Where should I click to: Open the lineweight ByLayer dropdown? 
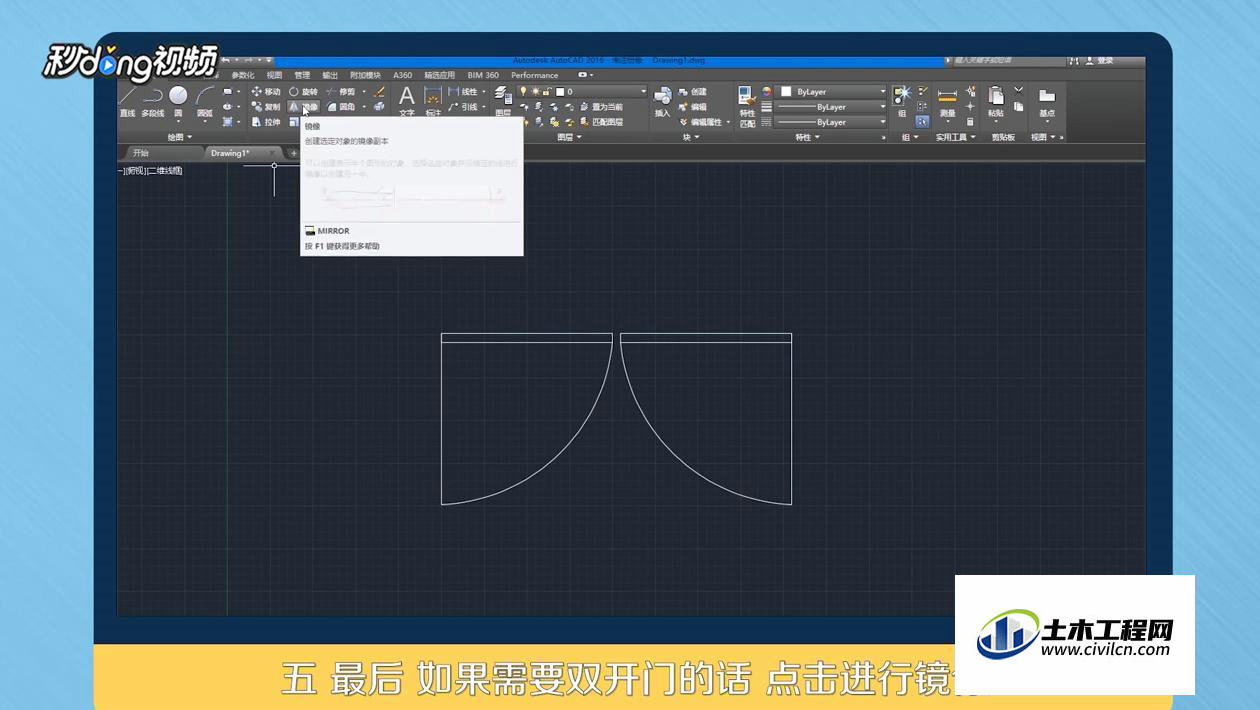coord(882,107)
